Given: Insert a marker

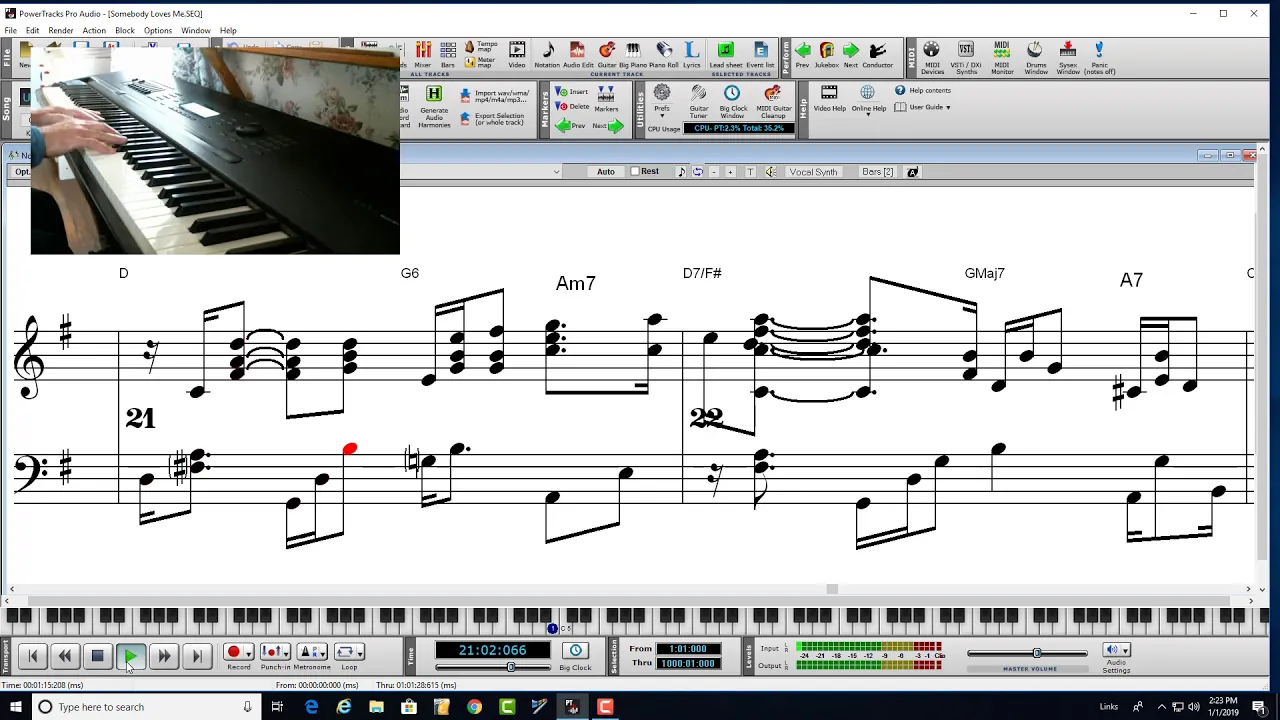Looking at the screenshot, I should point(571,92).
